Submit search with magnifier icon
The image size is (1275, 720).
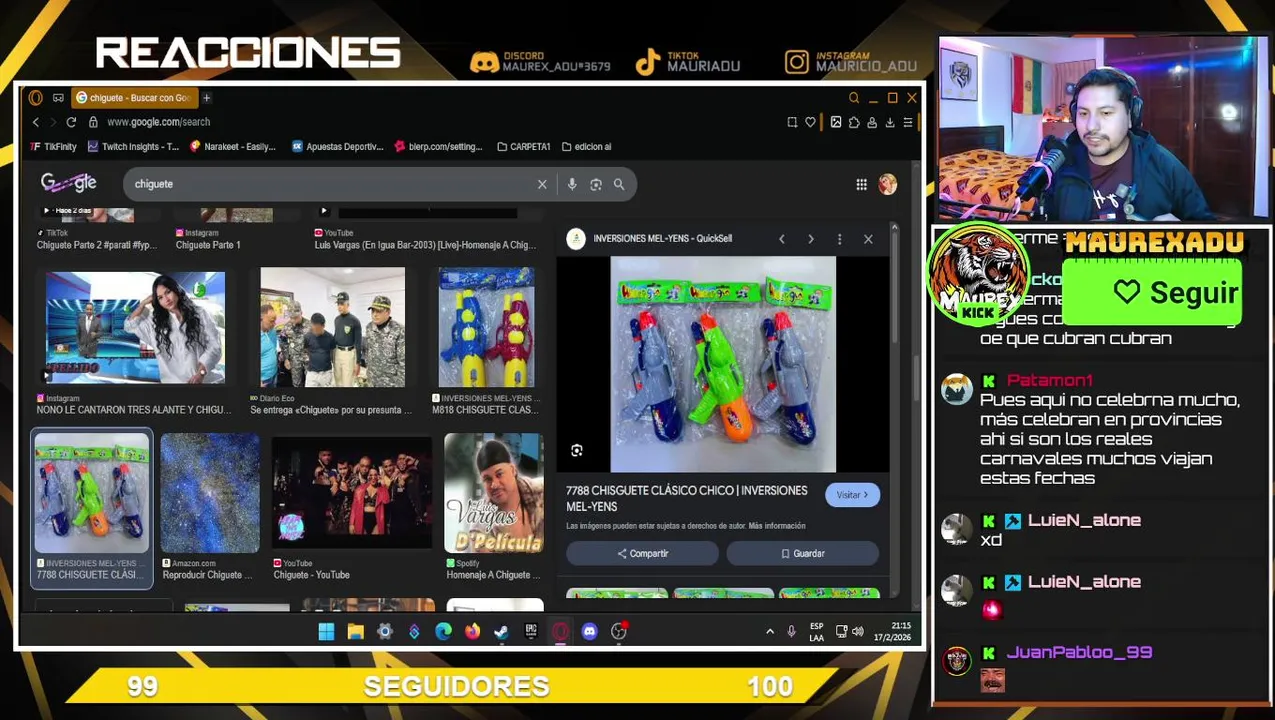pyautogui.click(x=619, y=184)
